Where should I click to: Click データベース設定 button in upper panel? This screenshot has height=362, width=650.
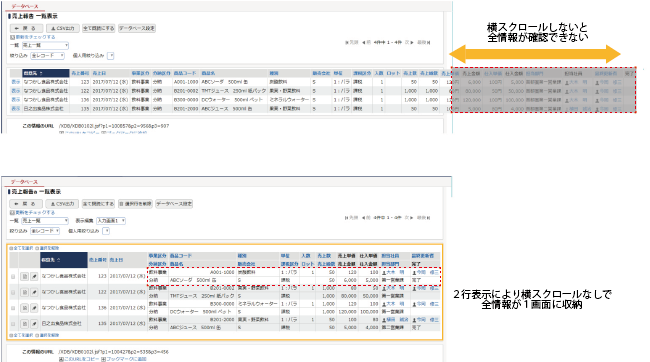(137, 28)
